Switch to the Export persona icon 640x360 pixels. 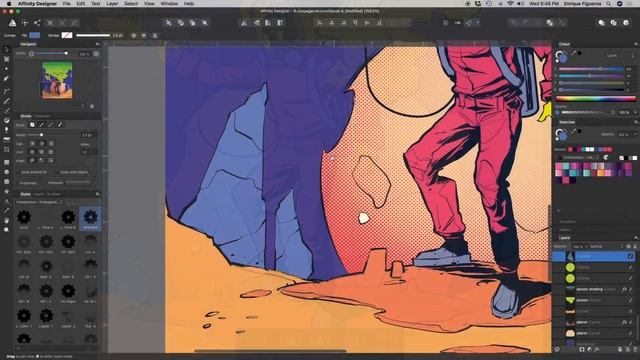37,23
